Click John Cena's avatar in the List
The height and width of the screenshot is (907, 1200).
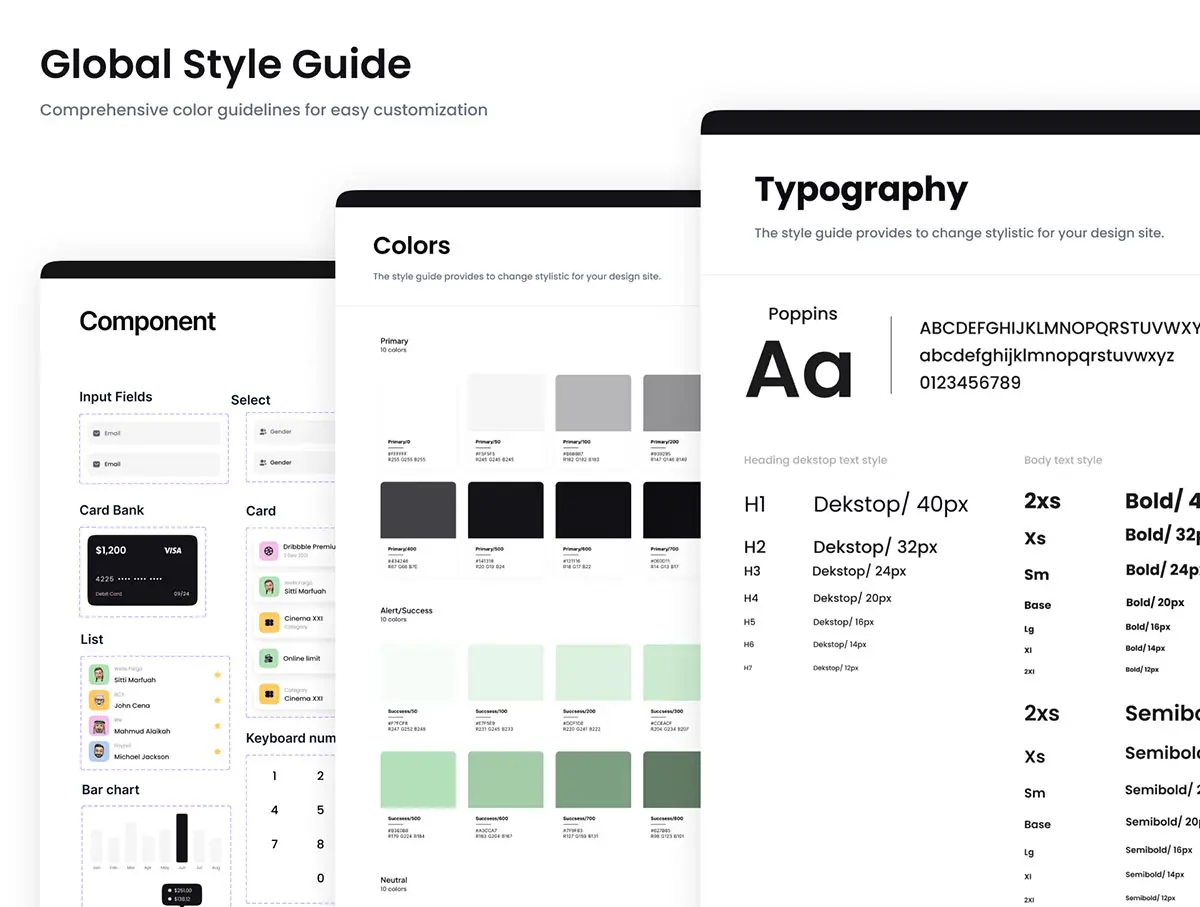[x=98, y=700]
